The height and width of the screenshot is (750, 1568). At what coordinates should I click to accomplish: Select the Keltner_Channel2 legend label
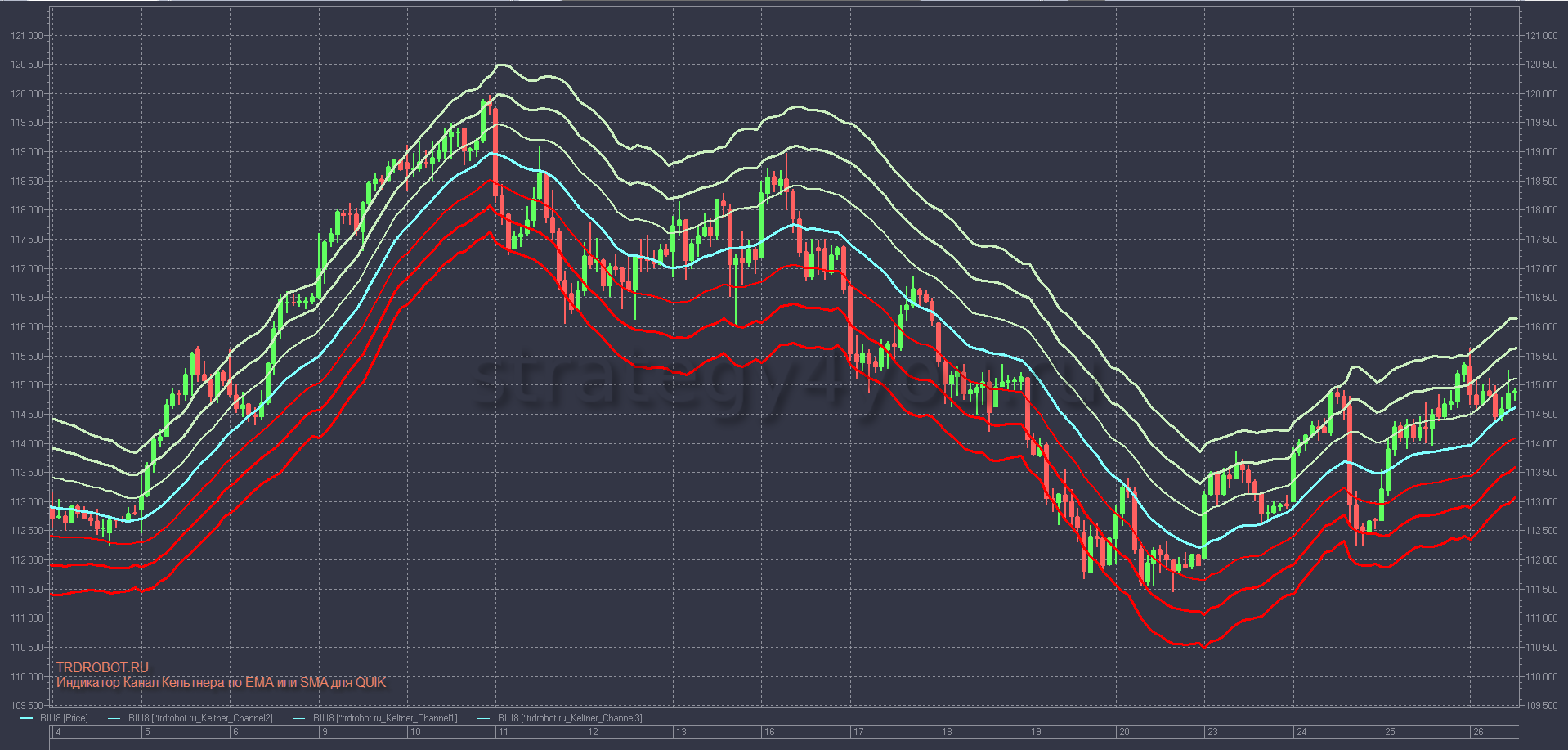200,718
